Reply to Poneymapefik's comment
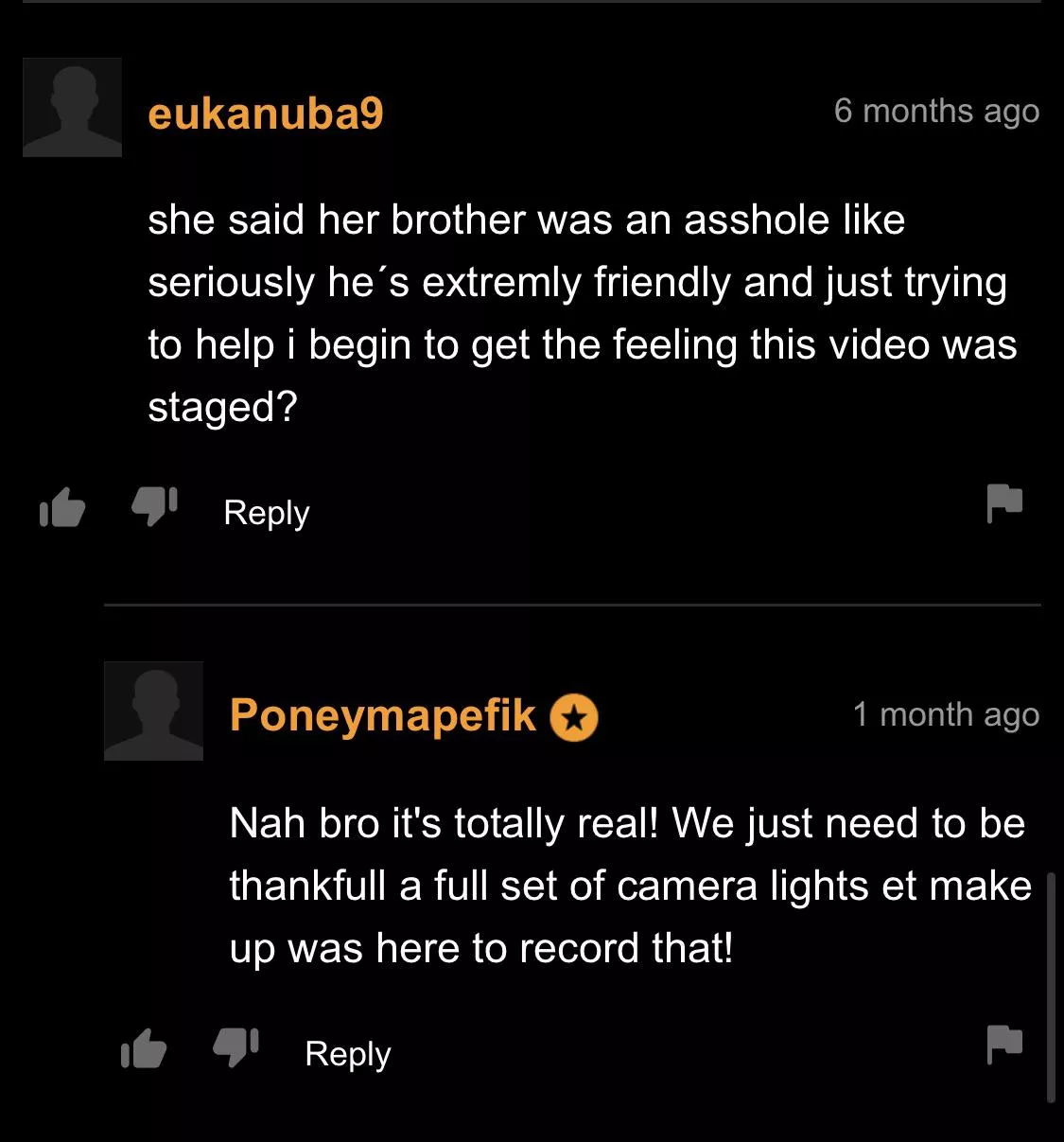Viewport: 1064px width, 1142px height. click(x=348, y=1054)
